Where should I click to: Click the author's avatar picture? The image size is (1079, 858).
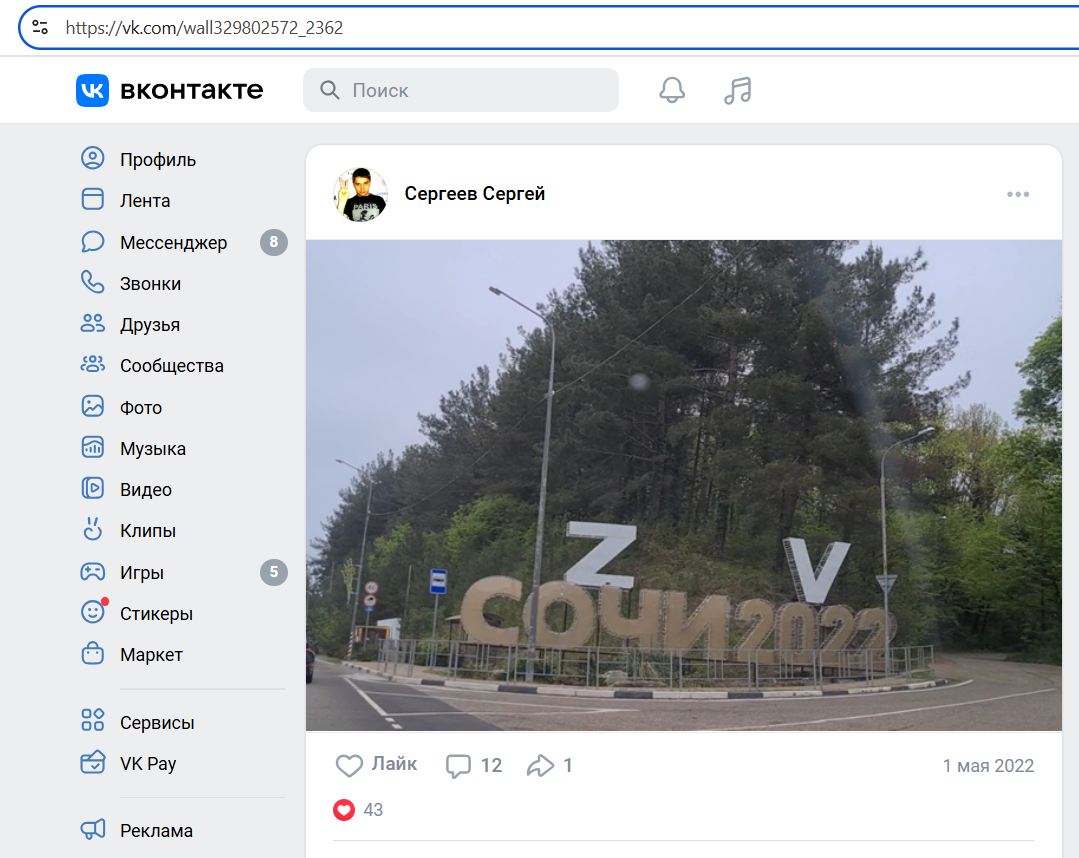360,194
